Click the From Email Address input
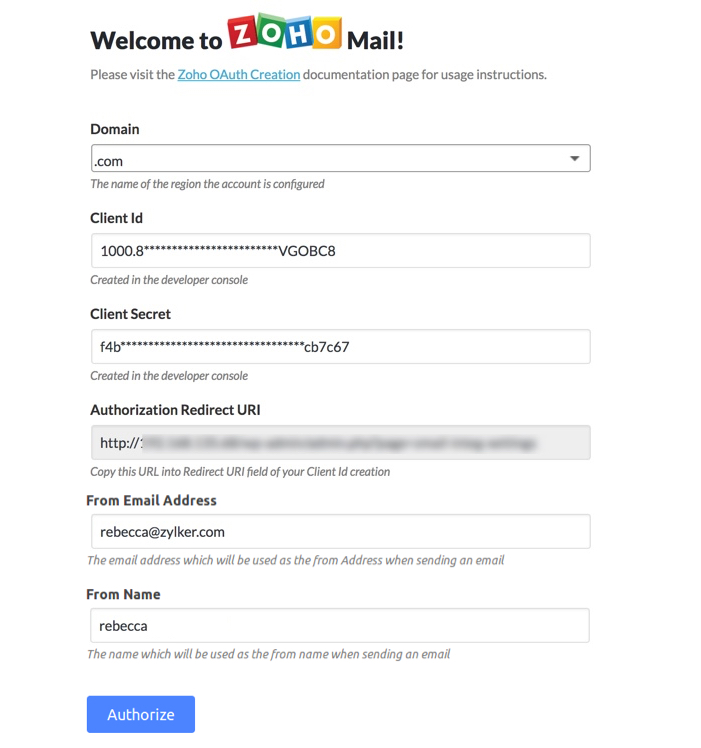This screenshot has width=701, height=748. [340, 532]
